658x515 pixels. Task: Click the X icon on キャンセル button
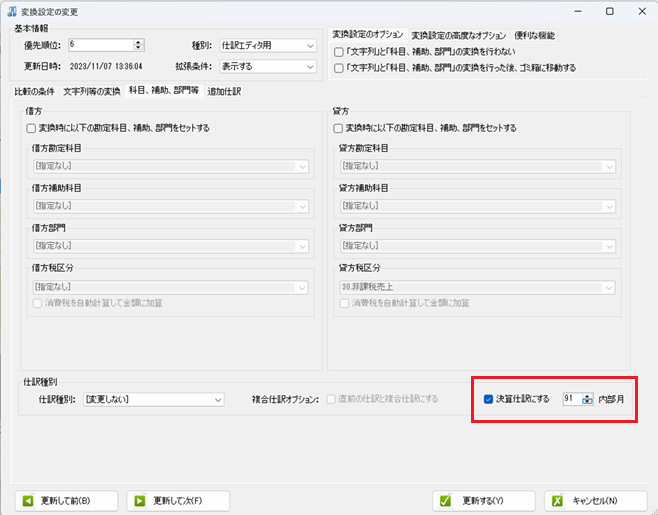[x=557, y=500]
